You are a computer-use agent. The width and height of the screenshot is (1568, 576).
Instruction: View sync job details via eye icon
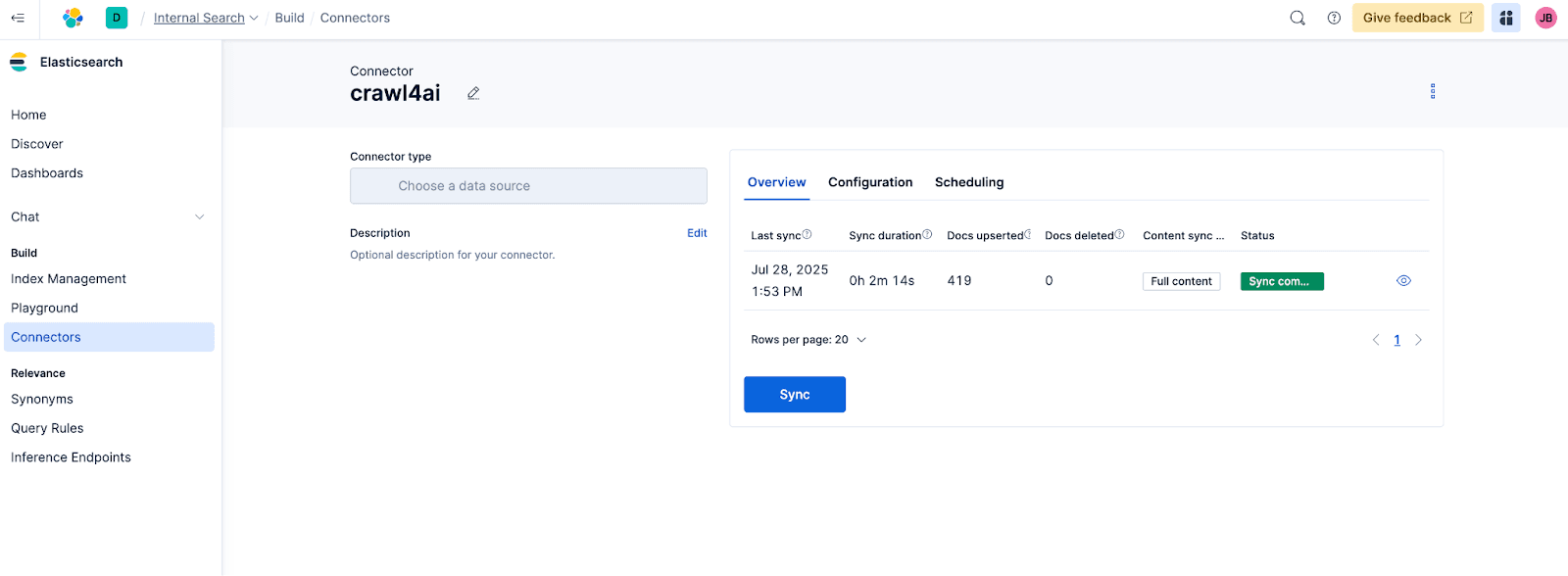point(1403,281)
